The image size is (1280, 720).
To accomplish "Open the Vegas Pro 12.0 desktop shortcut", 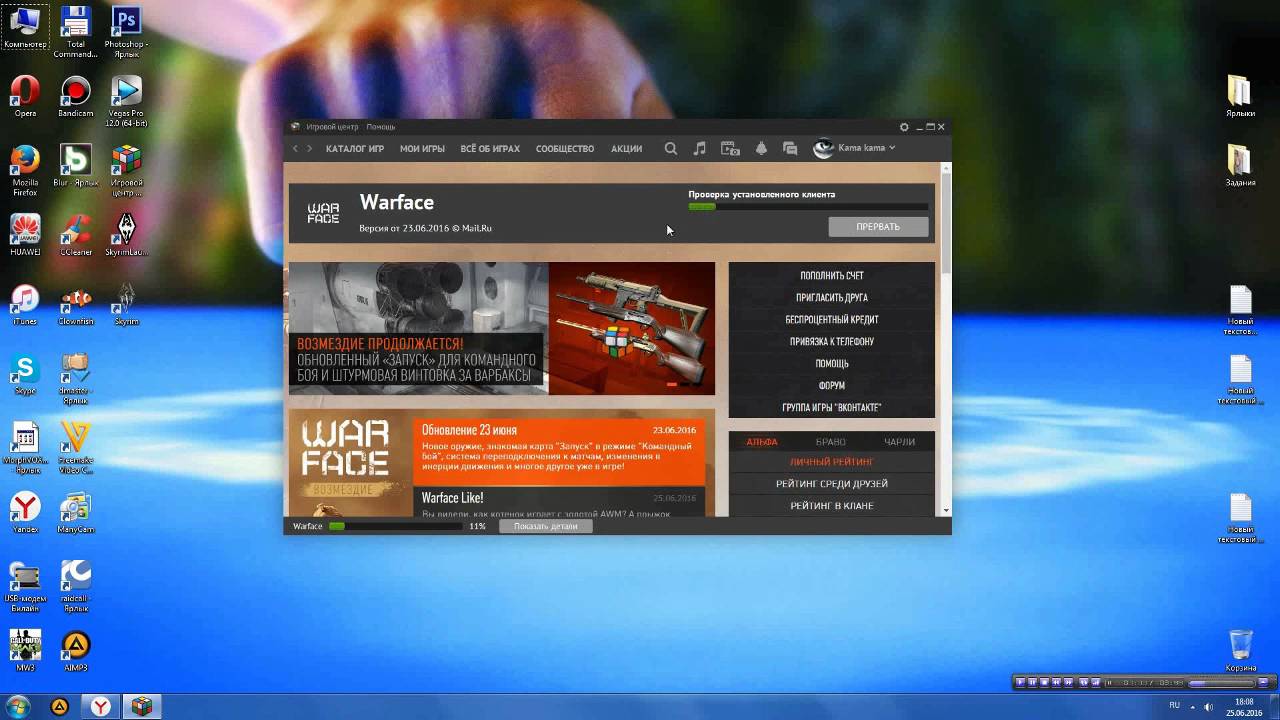I will click(x=126, y=102).
